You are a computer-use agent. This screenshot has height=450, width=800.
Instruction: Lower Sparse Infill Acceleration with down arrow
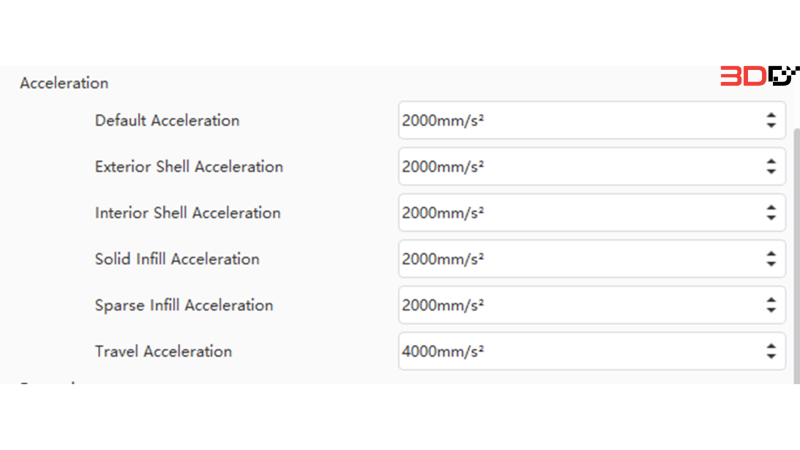(771, 310)
